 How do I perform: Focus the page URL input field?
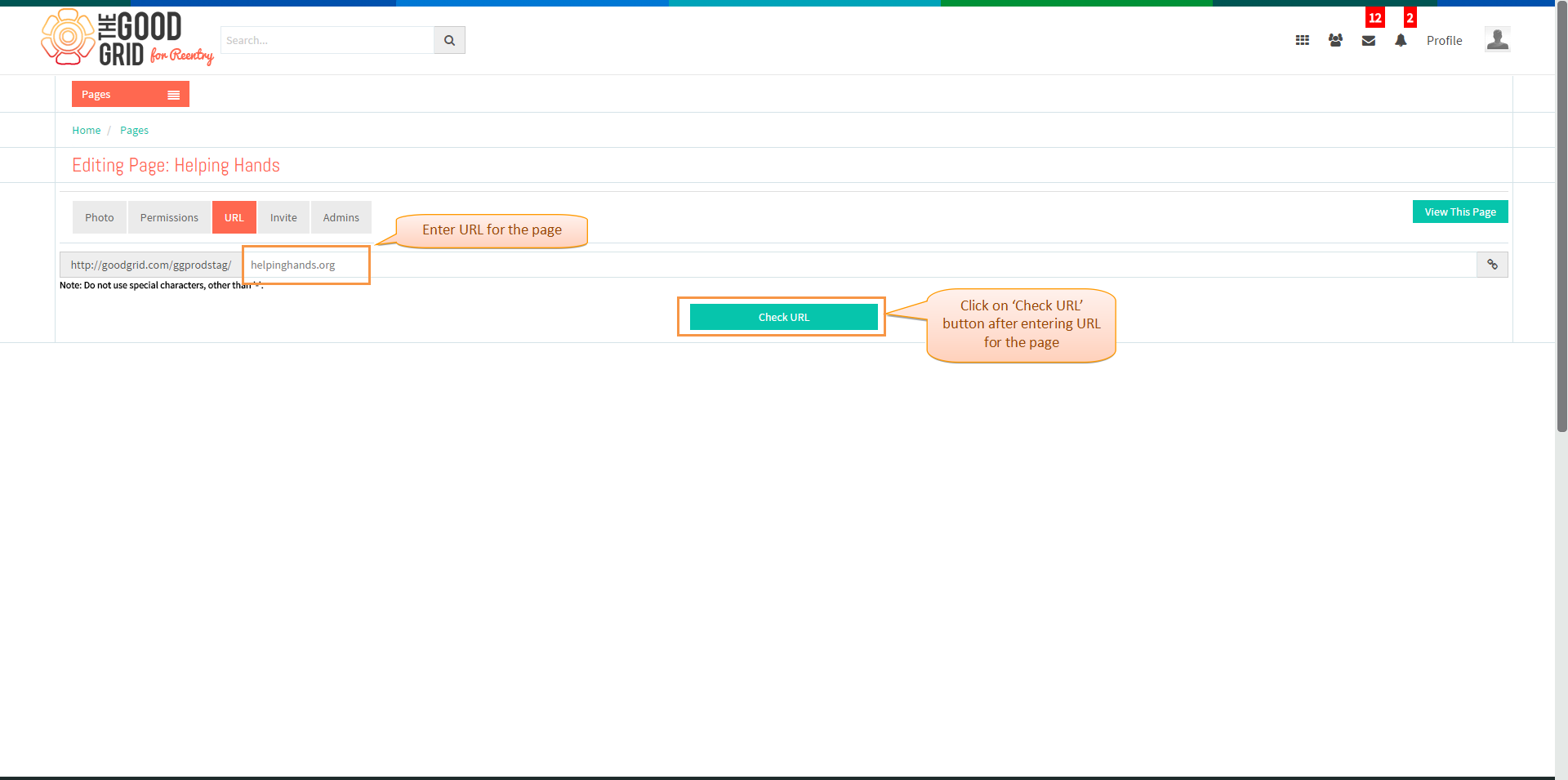(859, 265)
